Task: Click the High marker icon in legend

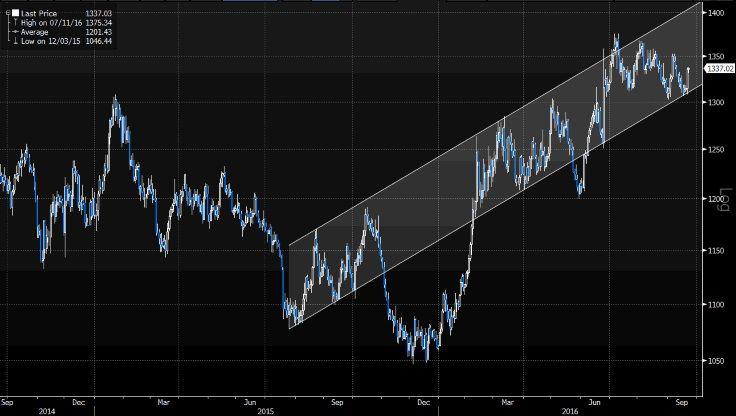Action: 13,22
